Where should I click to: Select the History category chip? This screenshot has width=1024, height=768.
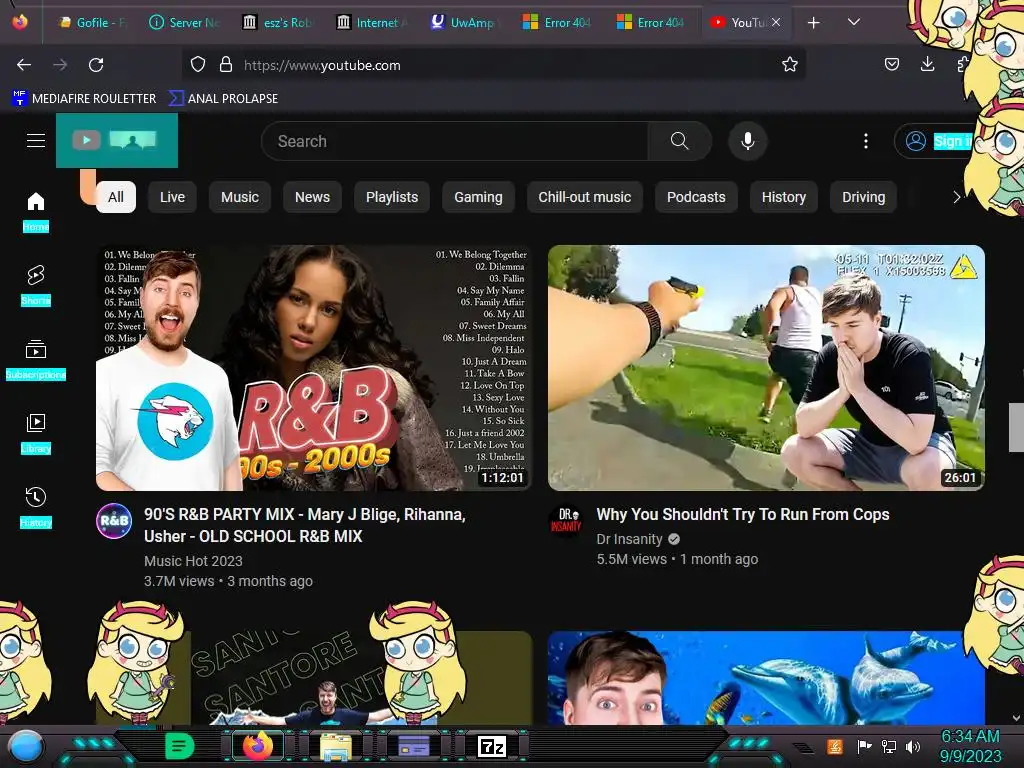click(784, 197)
